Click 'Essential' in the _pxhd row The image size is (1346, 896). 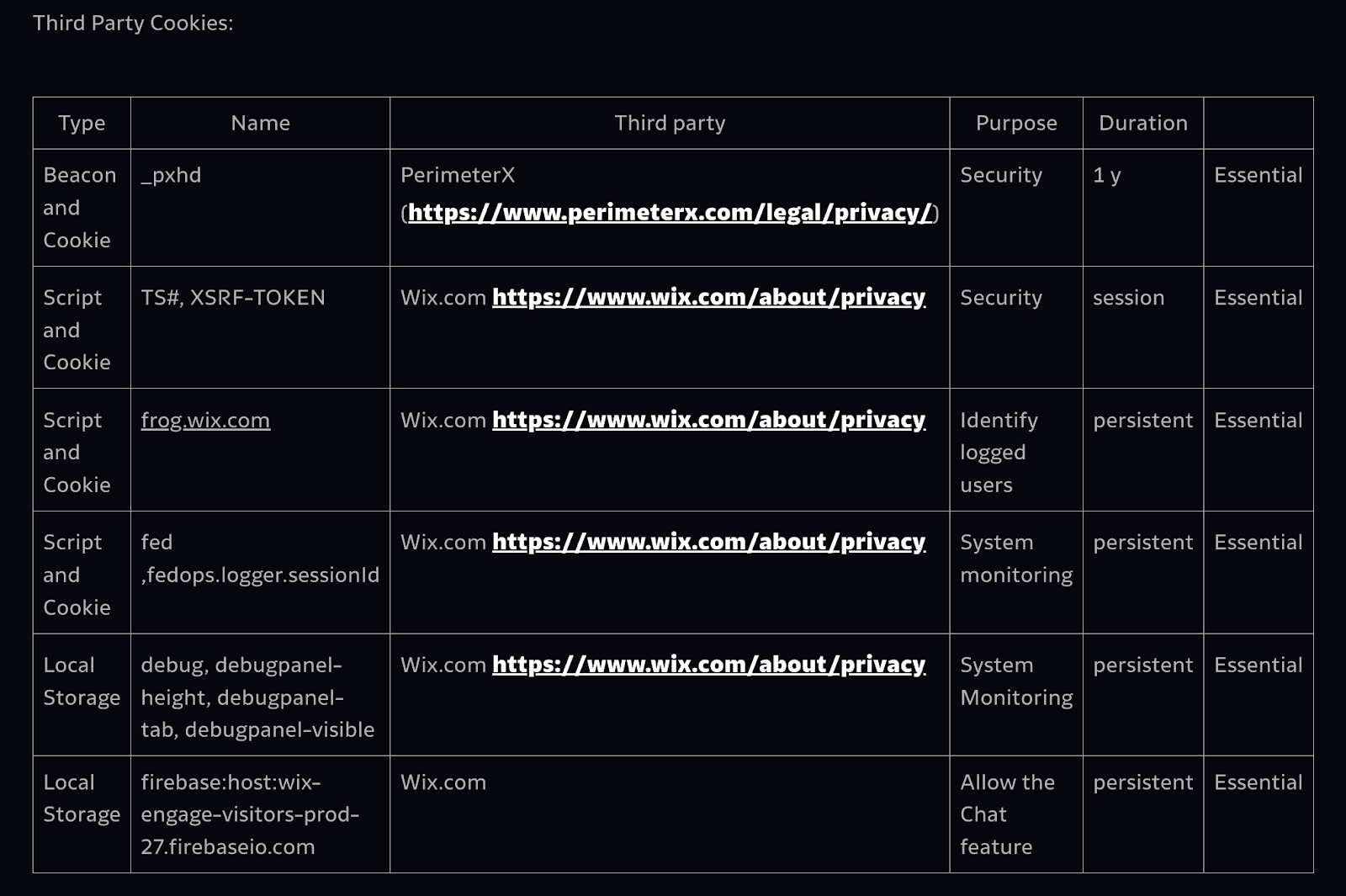tap(1259, 175)
